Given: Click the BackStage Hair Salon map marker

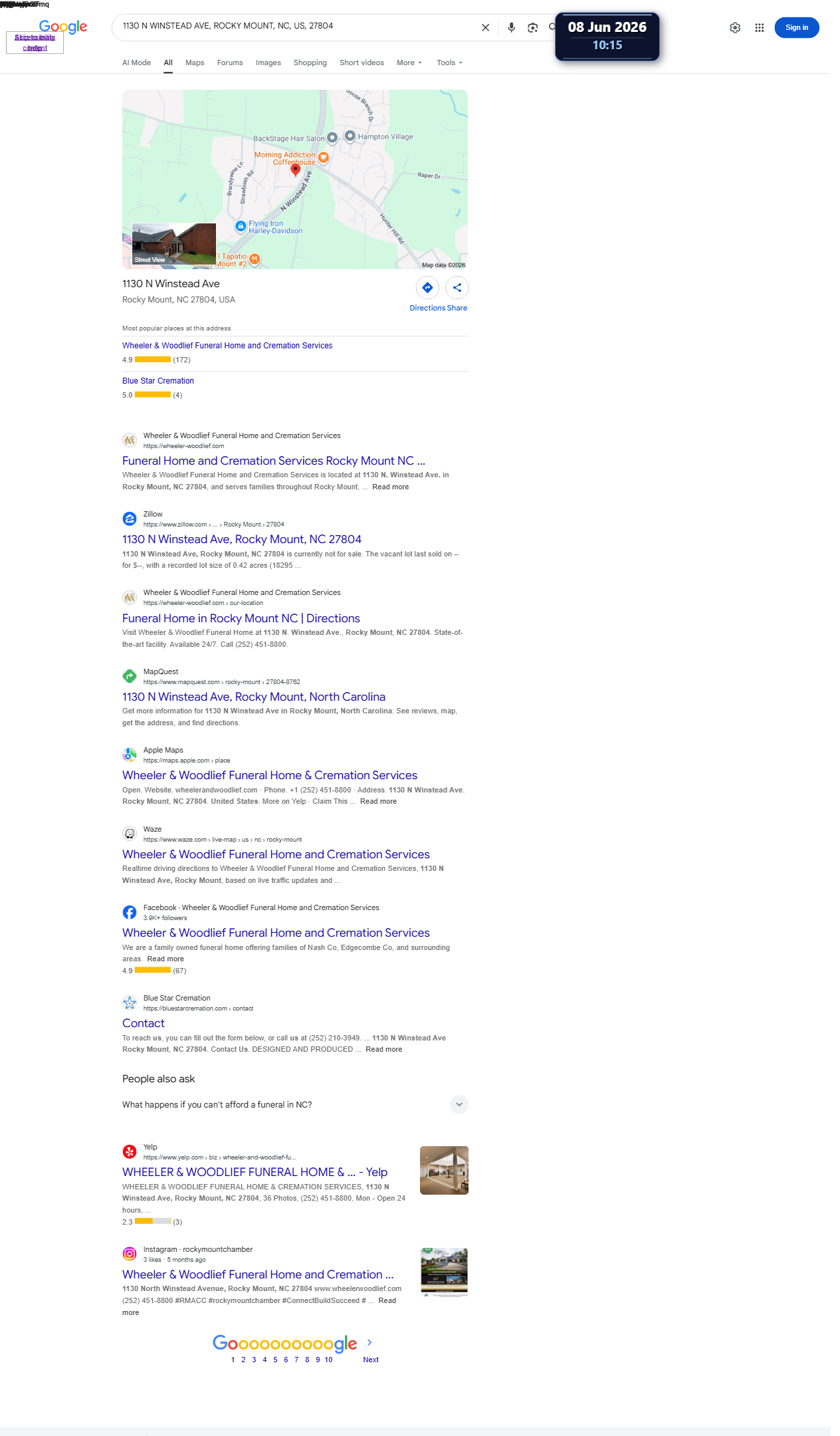Looking at the screenshot, I should point(332,138).
